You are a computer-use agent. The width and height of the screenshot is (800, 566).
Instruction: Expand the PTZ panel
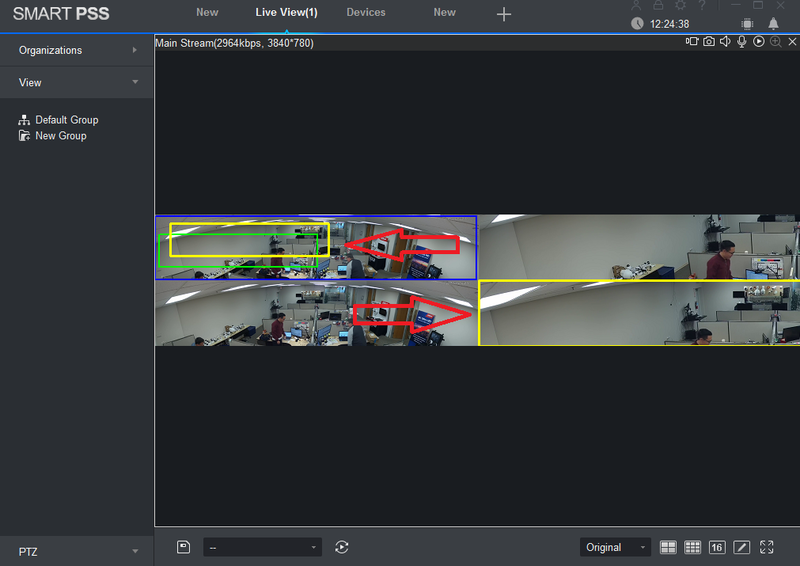tap(77, 551)
